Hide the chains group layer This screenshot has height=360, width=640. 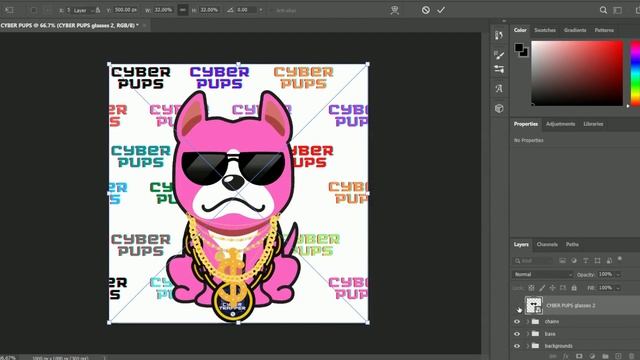coord(517,322)
